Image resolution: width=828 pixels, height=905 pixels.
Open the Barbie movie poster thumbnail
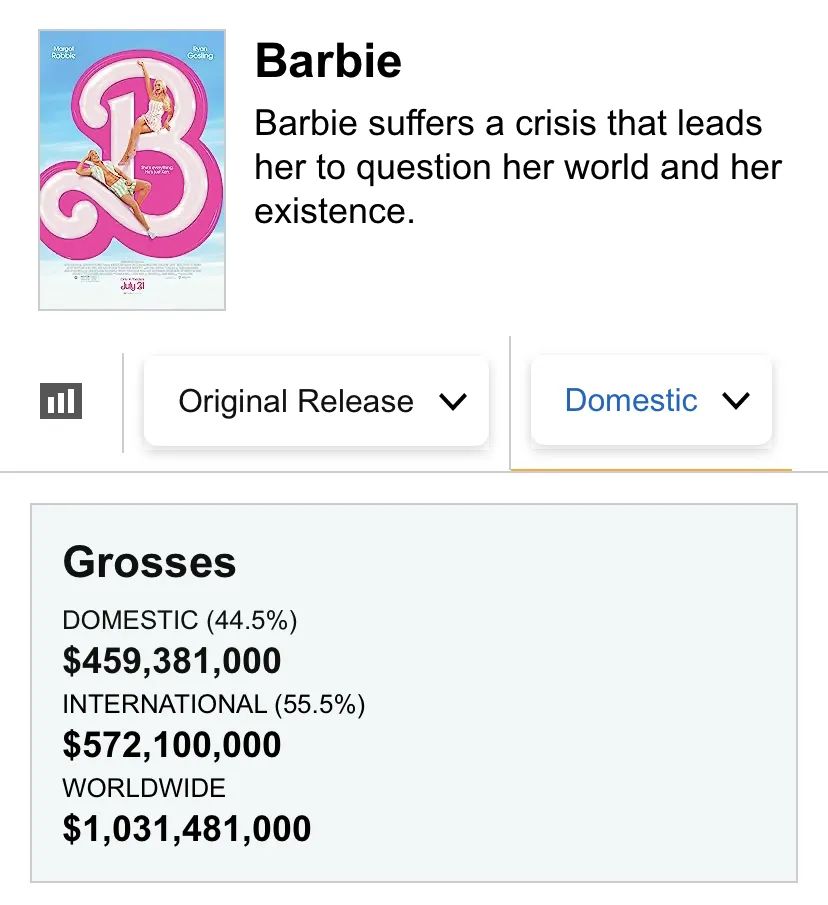click(x=132, y=170)
